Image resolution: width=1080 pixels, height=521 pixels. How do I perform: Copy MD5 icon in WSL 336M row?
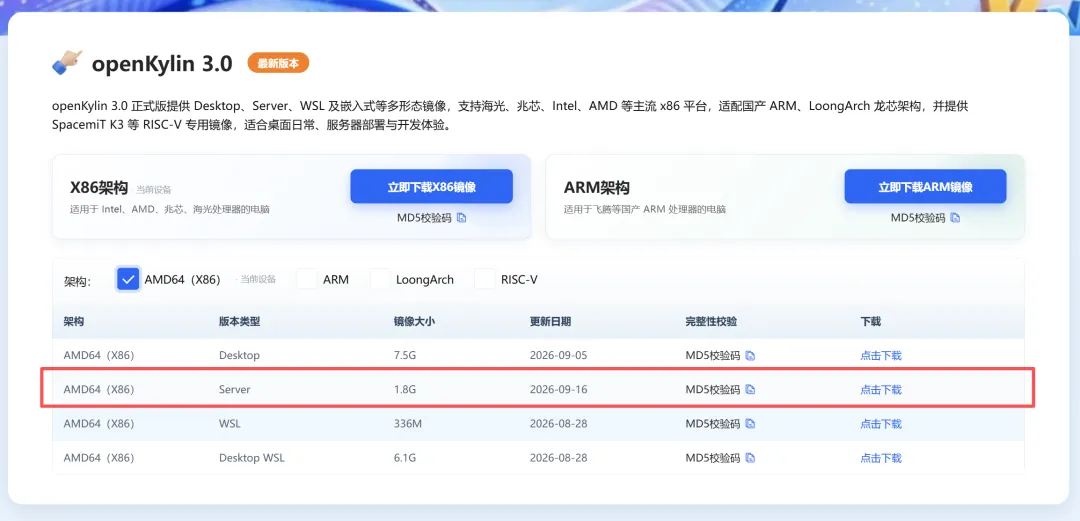(751, 423)
